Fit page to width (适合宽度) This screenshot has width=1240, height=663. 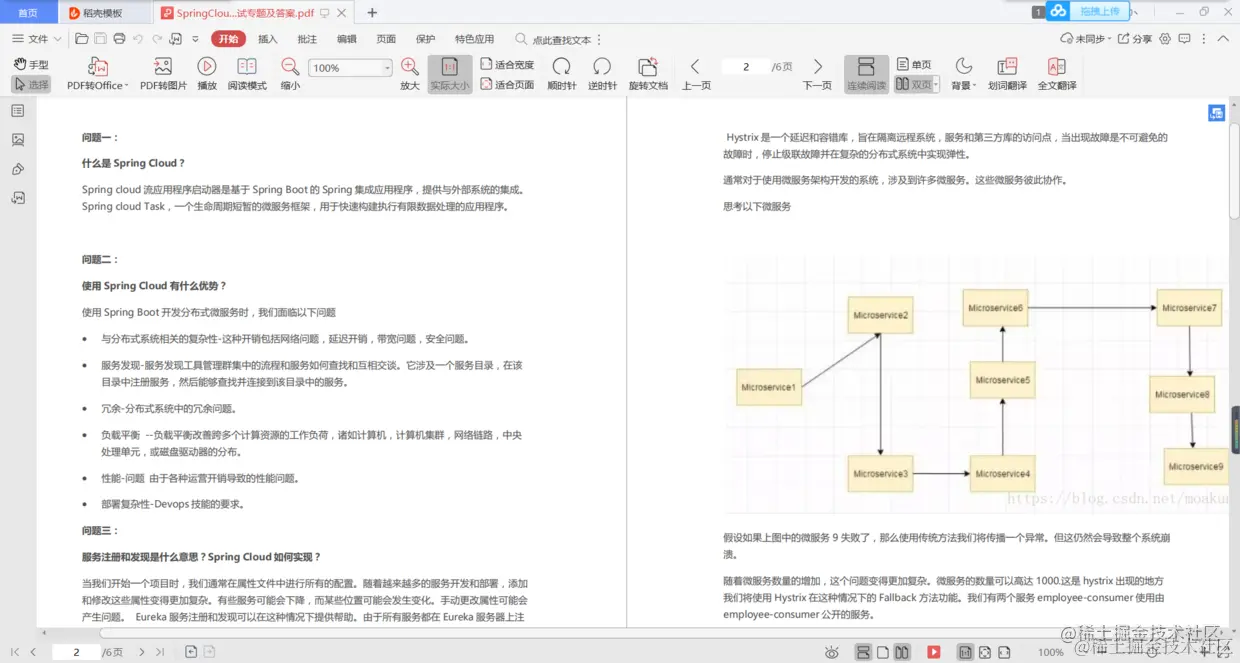(x=508, y=64)
